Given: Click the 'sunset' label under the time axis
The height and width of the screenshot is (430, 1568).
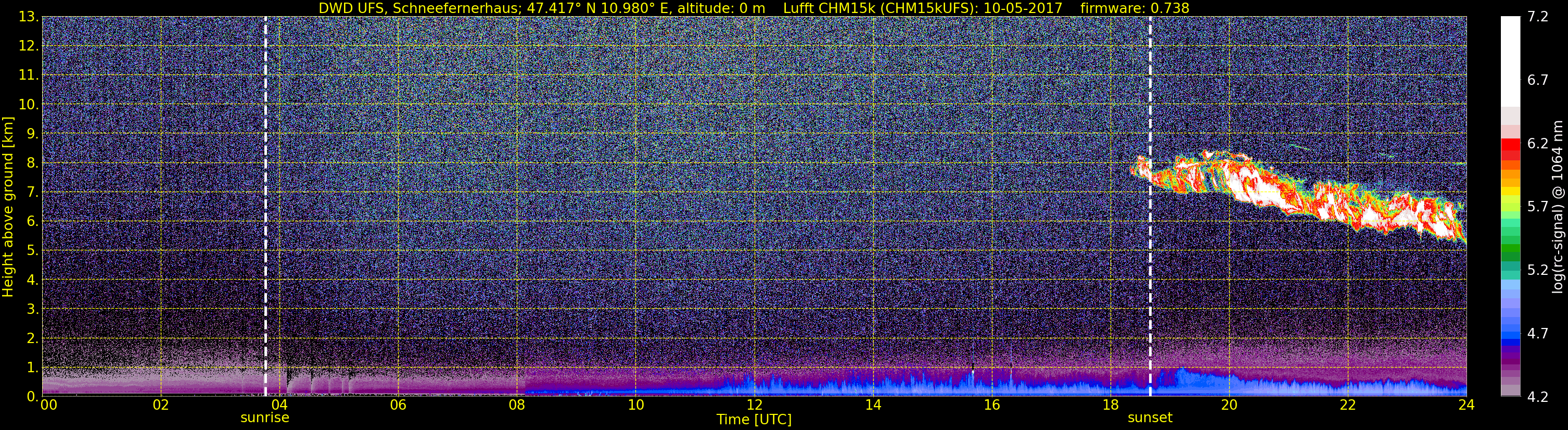Looking at the screenshot, I should (x=1150, y=418).
